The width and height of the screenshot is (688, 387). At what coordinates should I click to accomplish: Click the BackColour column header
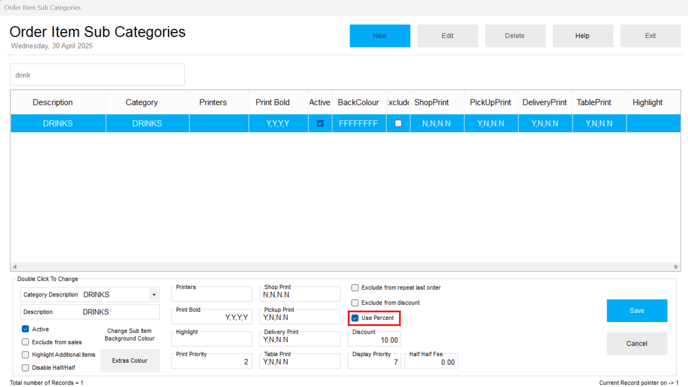[x=359, y=102]
